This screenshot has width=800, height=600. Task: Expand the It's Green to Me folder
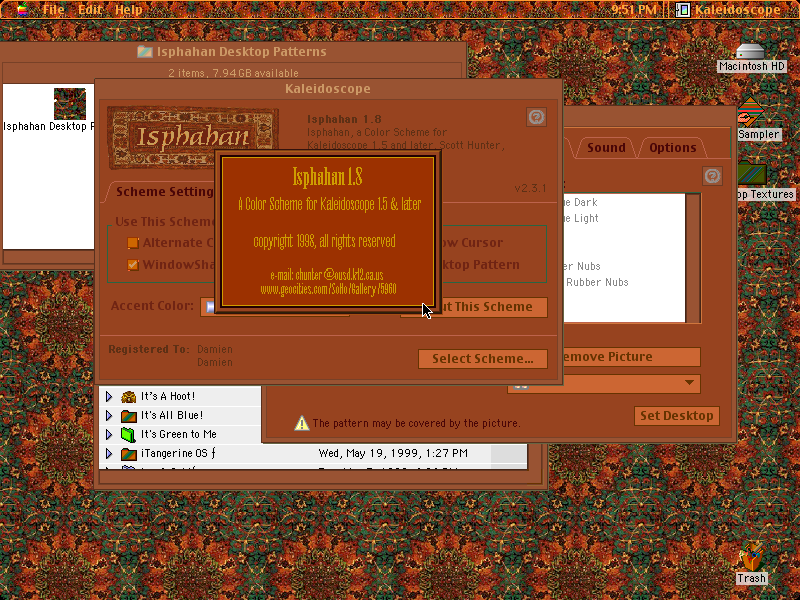pyautogui.click(x=109, y=434)
